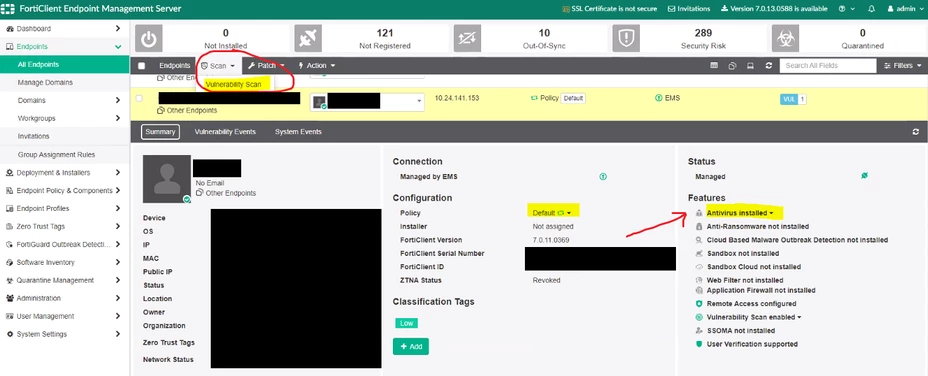Click the Remote Access configured shield icon
This screenshot has height=376, width=928.
699,304
